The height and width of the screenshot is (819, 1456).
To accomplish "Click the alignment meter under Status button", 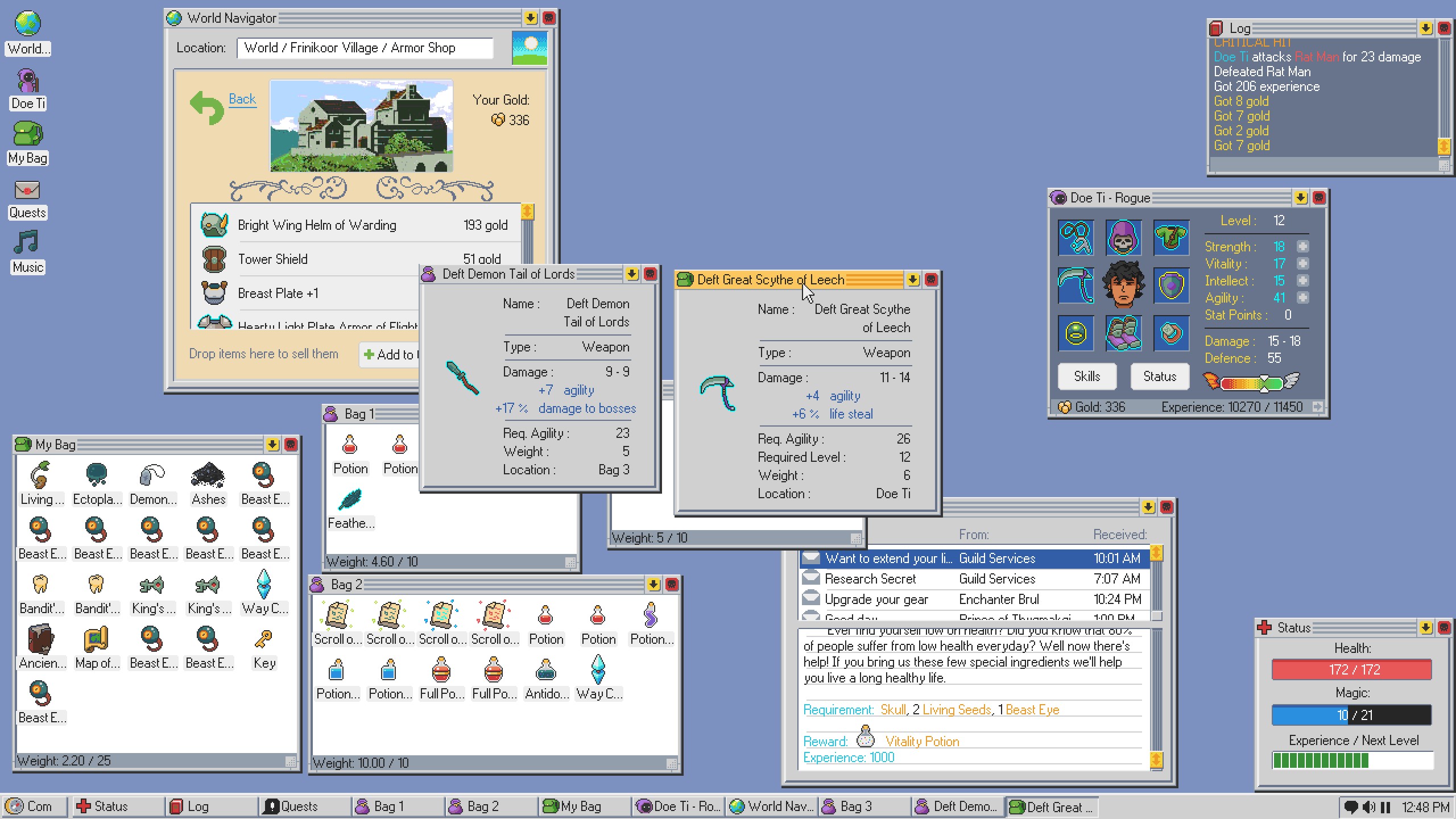I will [1251, 382].
